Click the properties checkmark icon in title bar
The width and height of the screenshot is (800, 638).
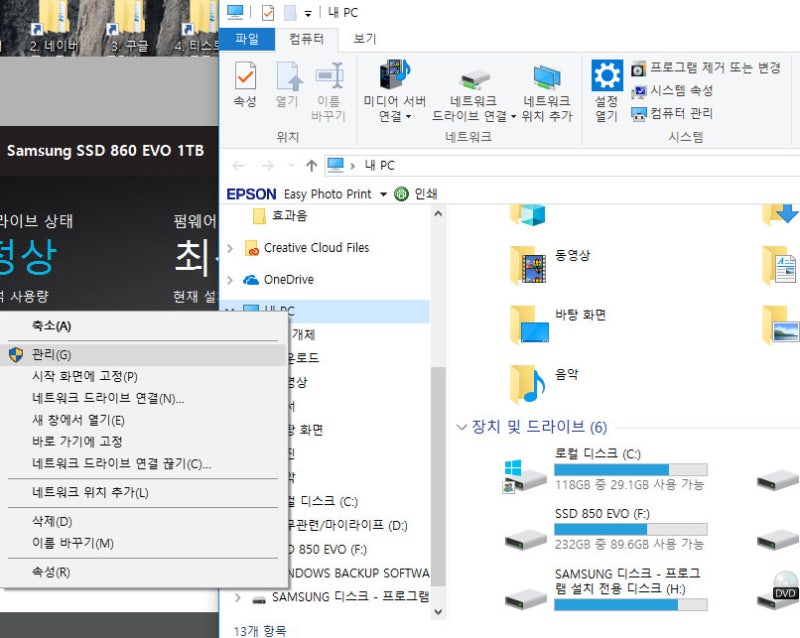268,13
